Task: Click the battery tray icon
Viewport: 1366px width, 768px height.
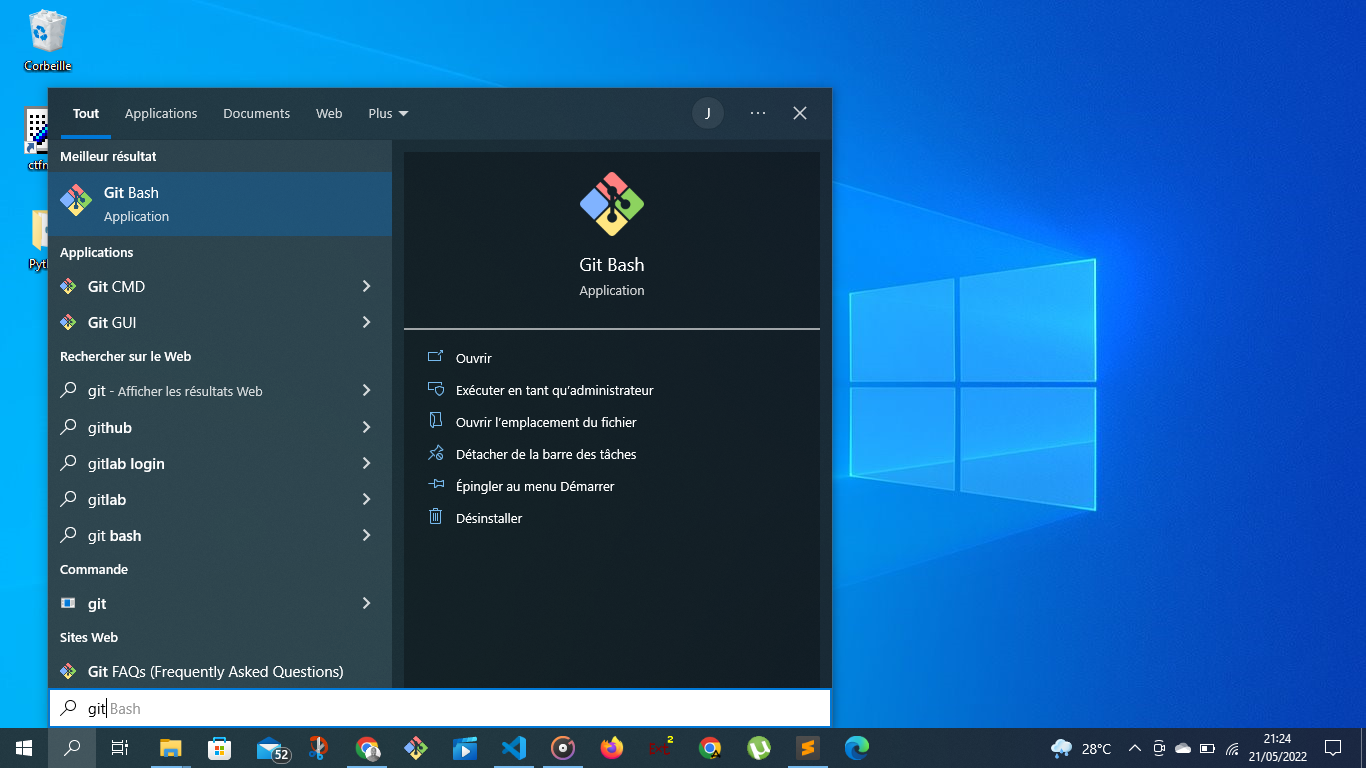Action: pos(1207,748)
